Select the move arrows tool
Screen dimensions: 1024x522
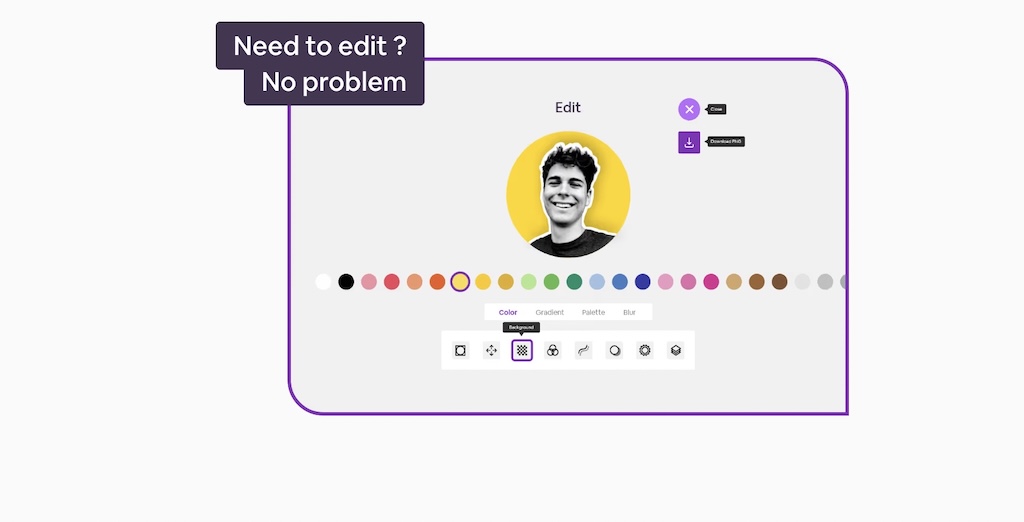[491, 351]
